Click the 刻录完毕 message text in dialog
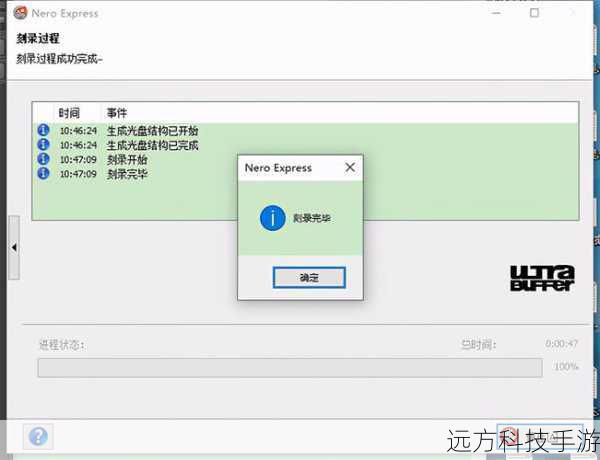The width and height of the screenshot is (600, 460). [311, 218]
